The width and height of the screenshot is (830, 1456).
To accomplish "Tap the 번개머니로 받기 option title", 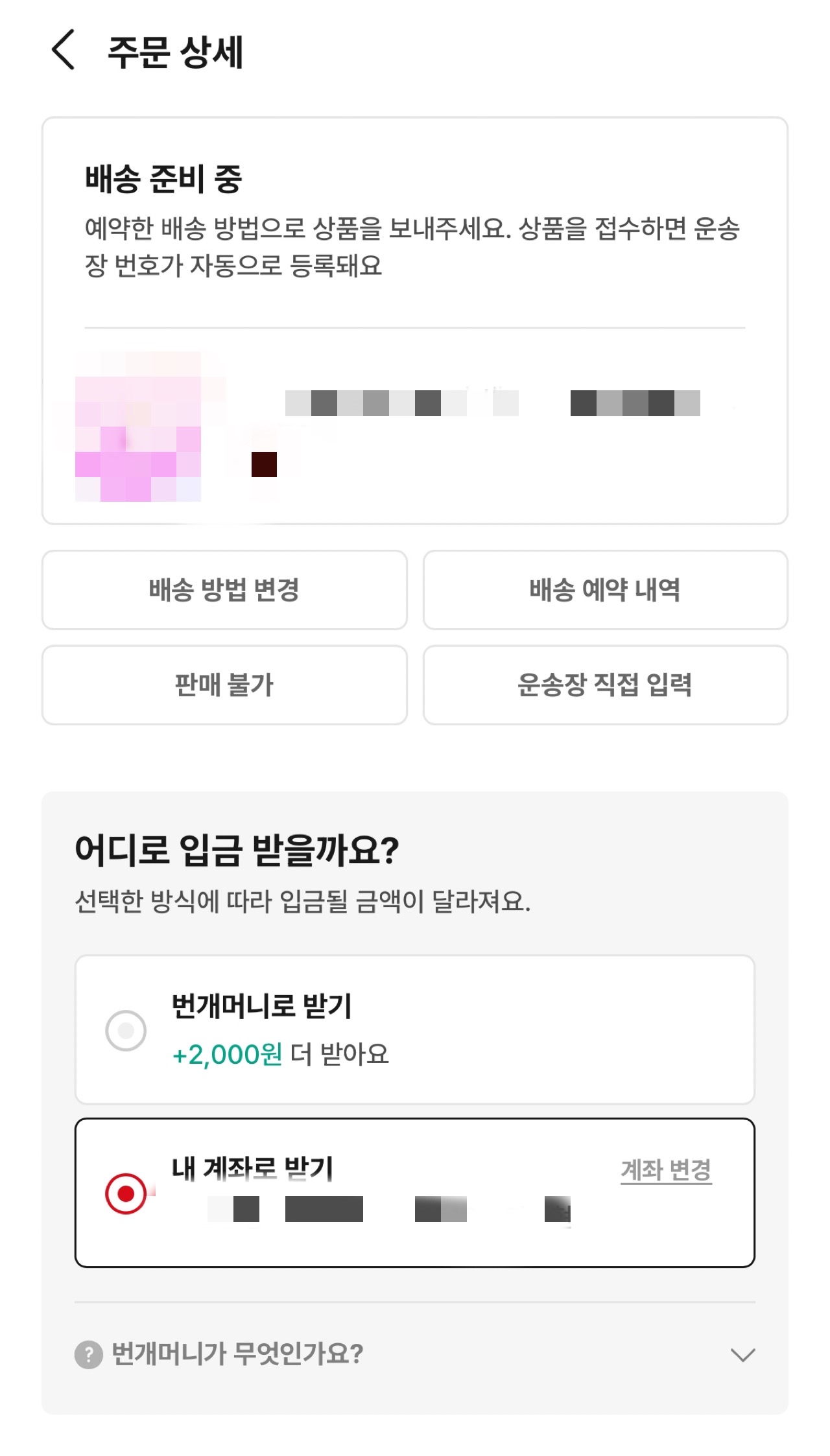I will (261, 1006).
